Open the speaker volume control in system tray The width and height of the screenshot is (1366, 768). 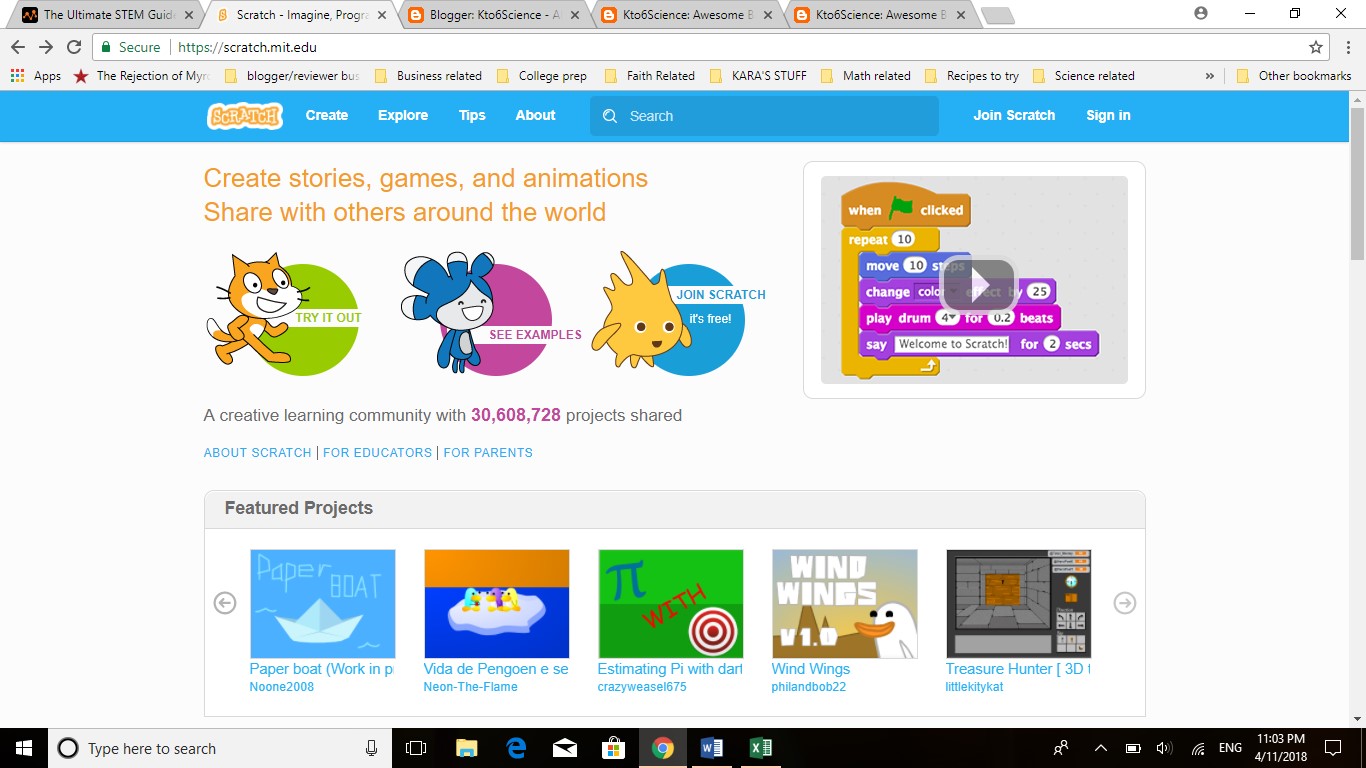tap(1165, 748)
